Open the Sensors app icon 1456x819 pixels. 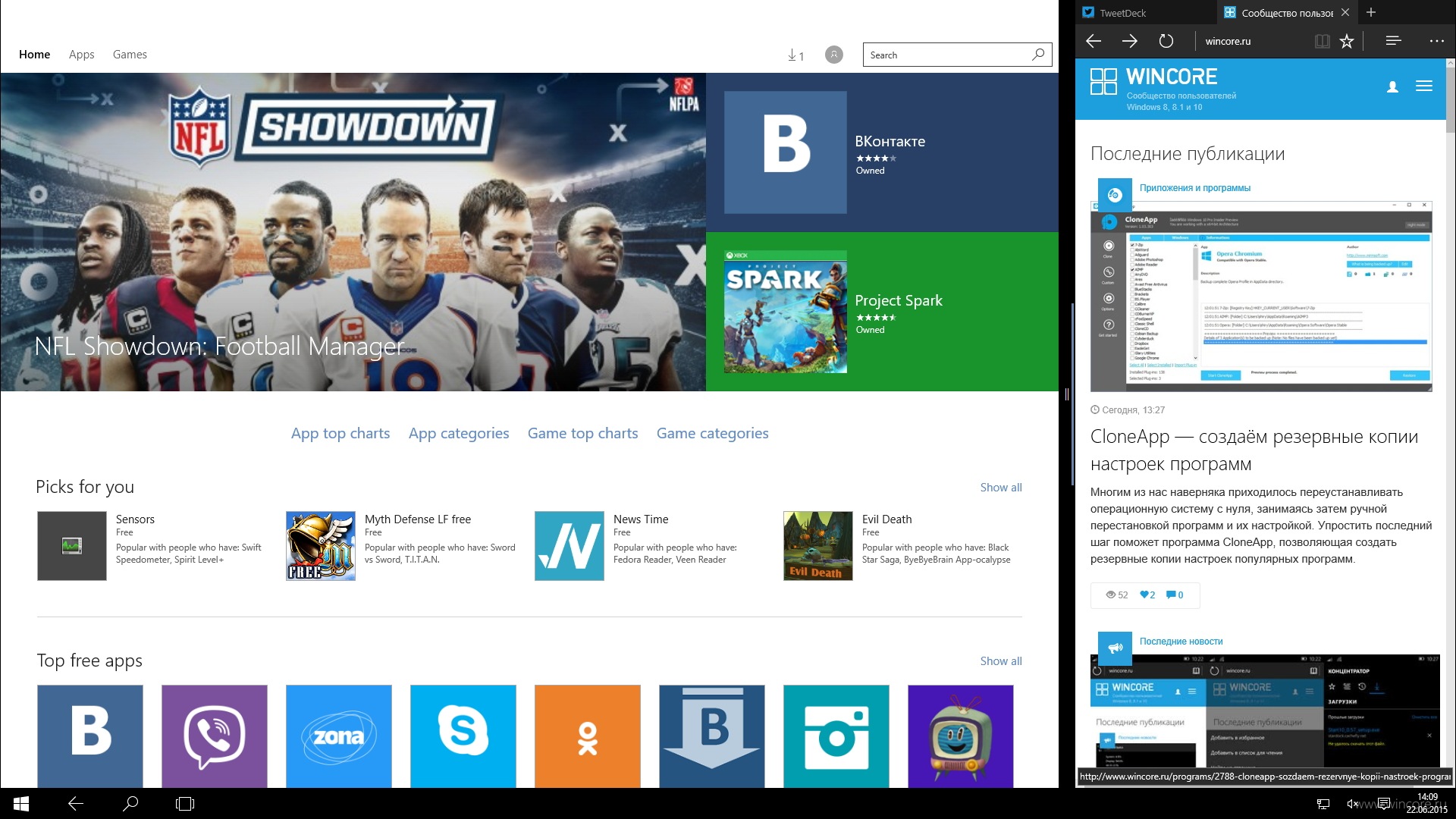click(x=72, y=546)
